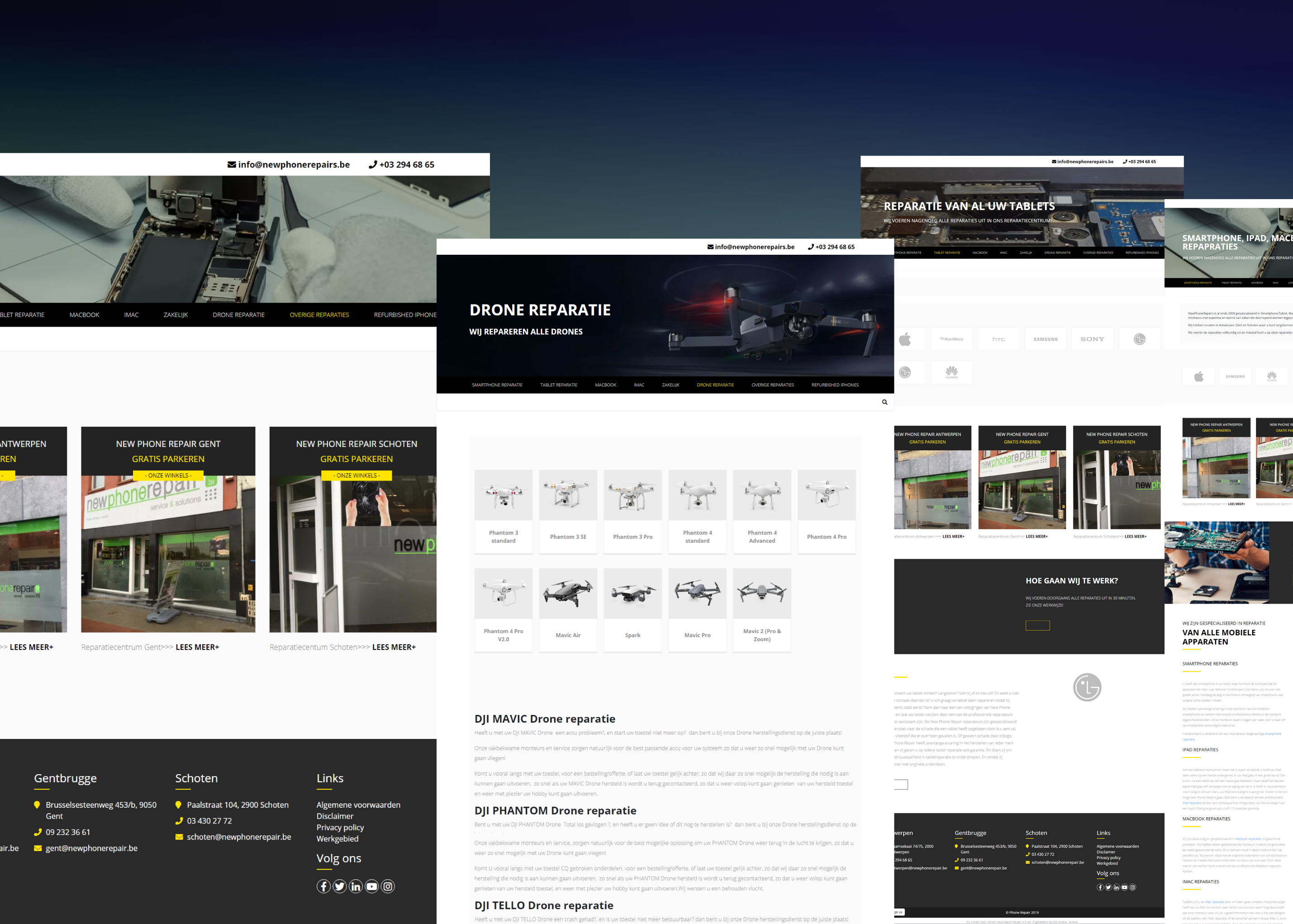Click the search magnifier on the drone page

[884, 402]
